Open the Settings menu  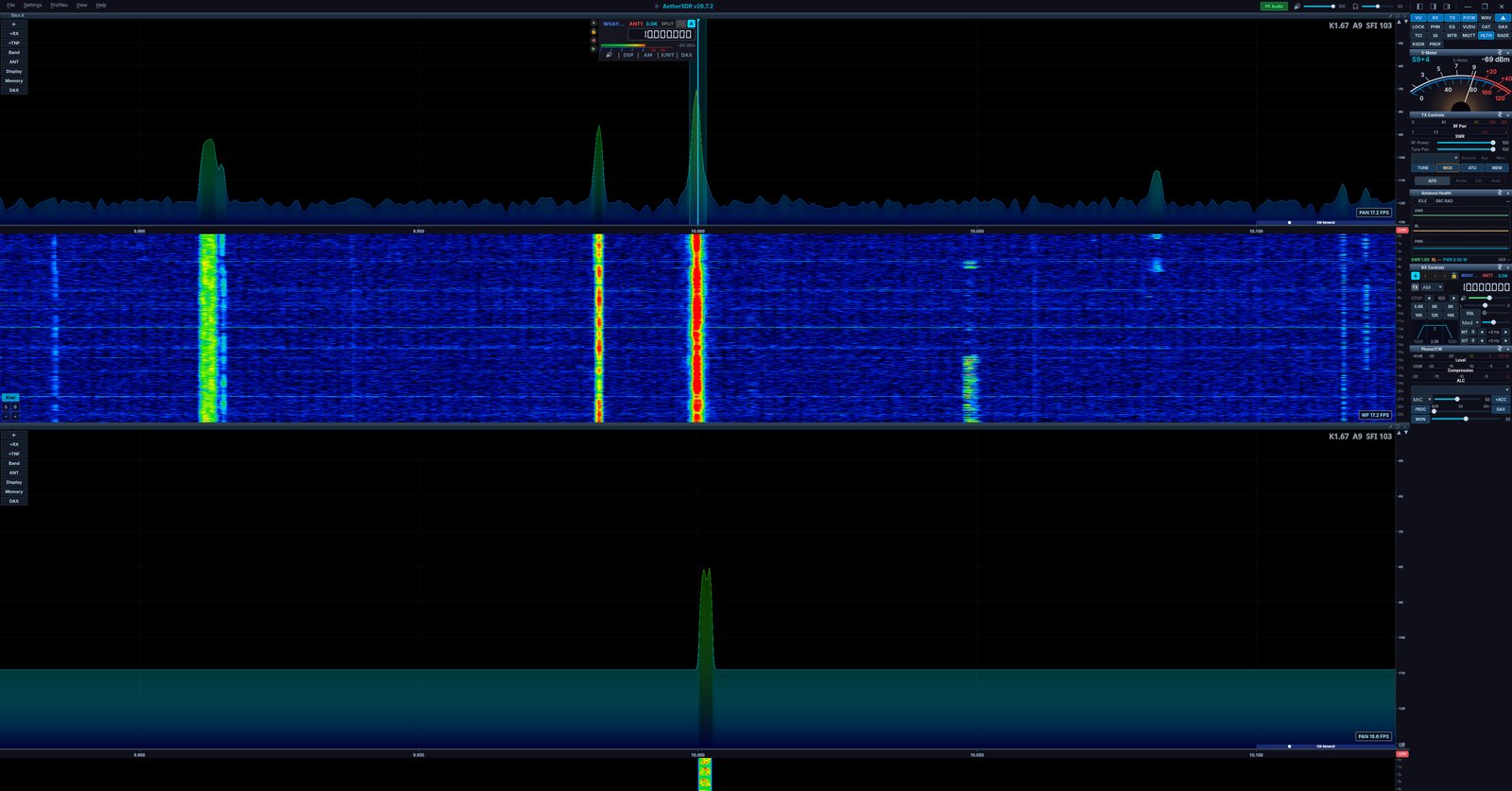pos(33,6)
